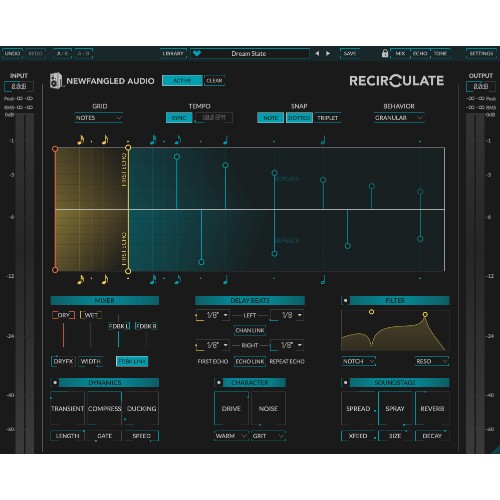Image resolution: width=500 pixels, height=500 pixels.
Task: Click the SAVE preset button
Action: tap(350, 53)
